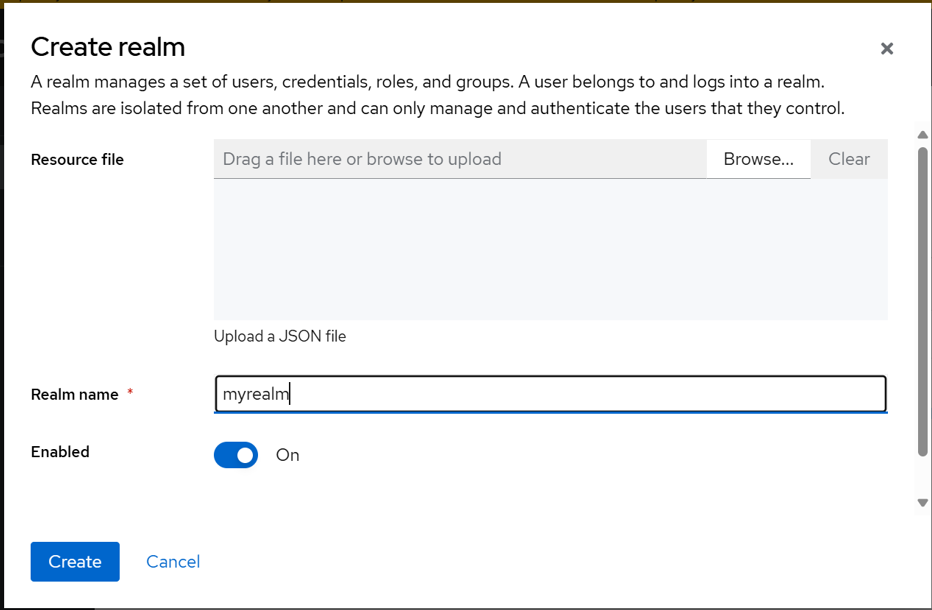Click the scrollbar track below the thumb
This screenshot has width=932, height=610.
click(922, 477)
